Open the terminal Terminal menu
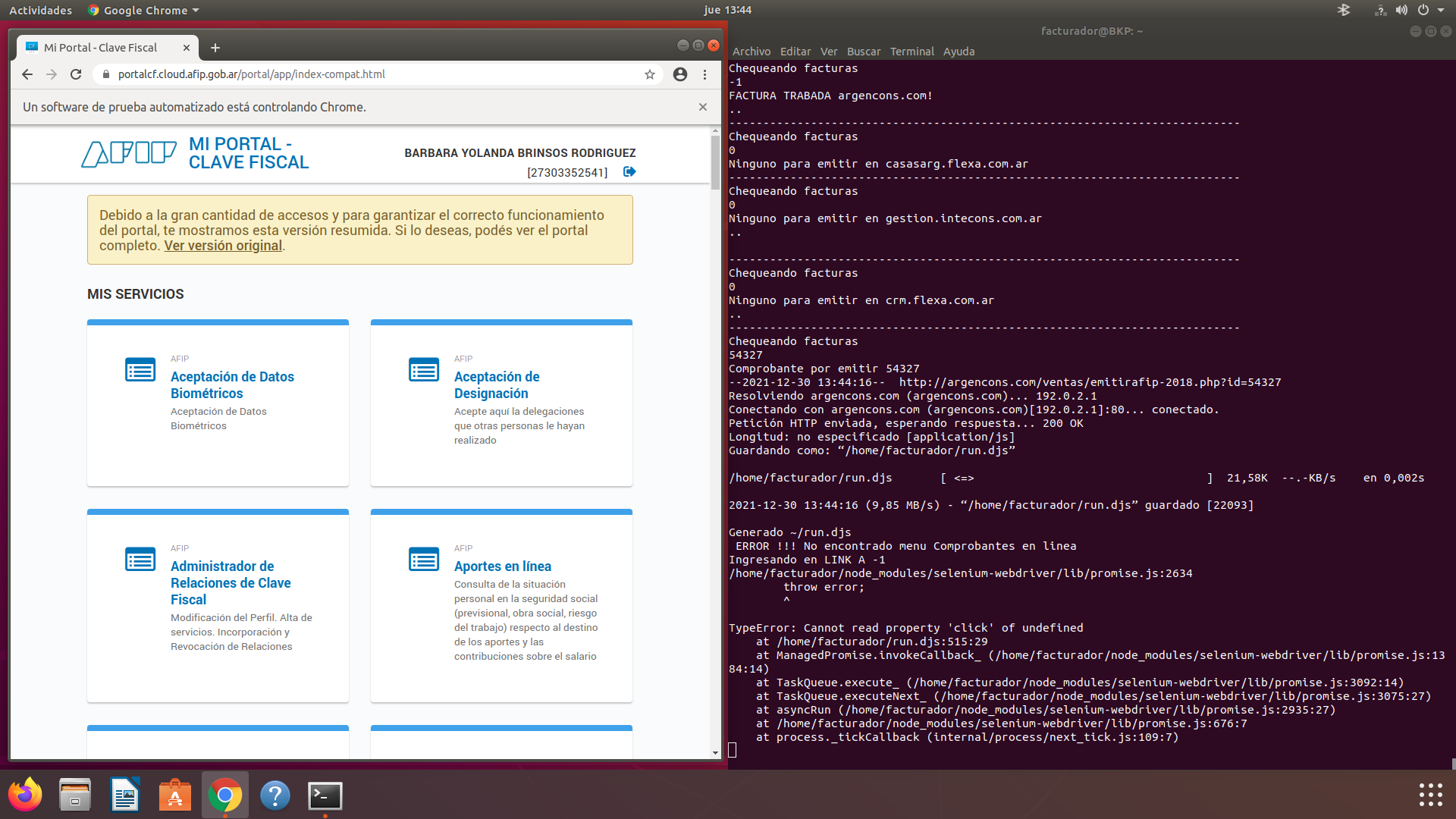 point(912,52)
